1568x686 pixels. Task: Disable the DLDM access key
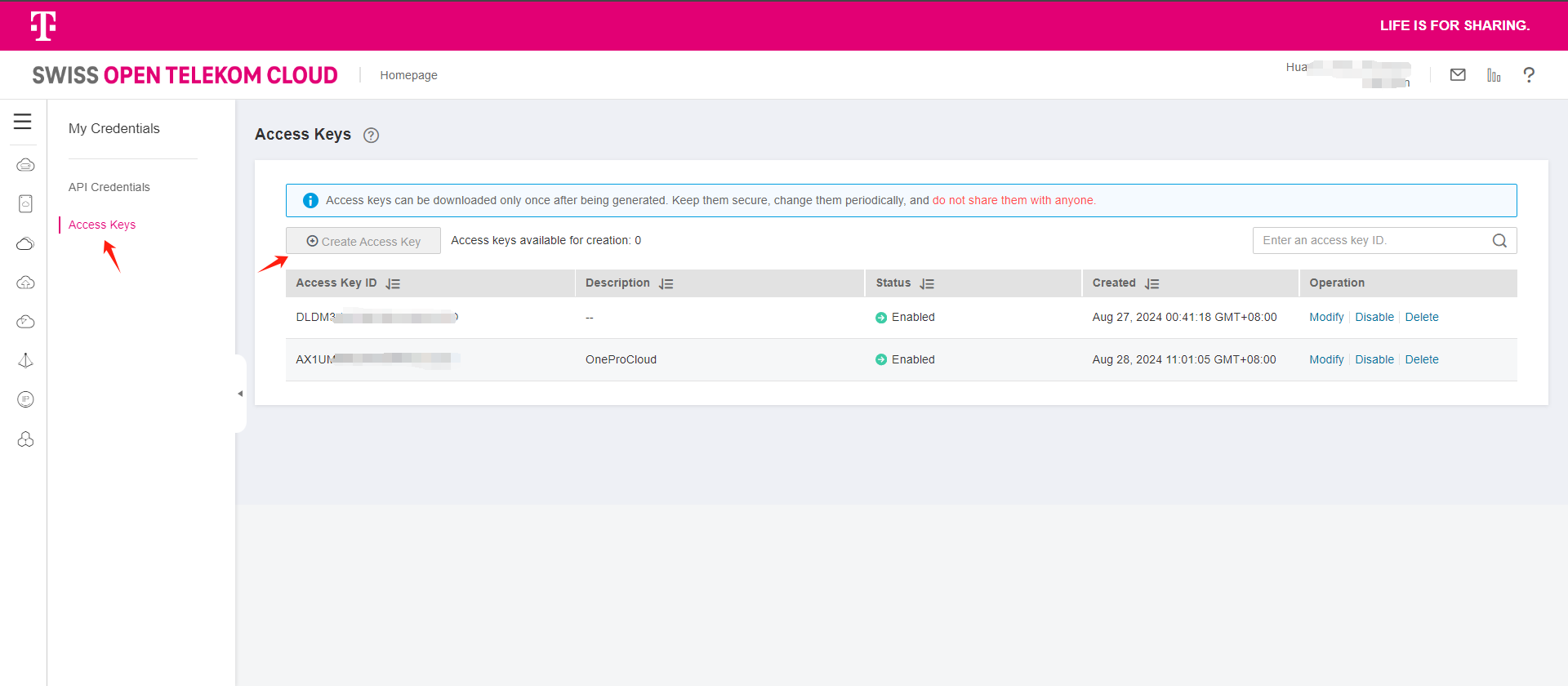(1374, 318)
